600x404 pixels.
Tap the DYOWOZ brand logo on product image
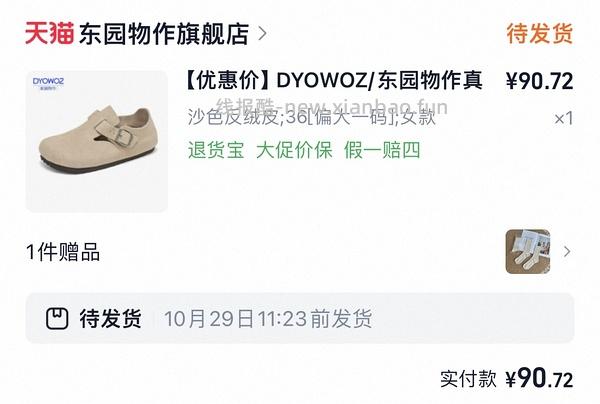[48, 83]
